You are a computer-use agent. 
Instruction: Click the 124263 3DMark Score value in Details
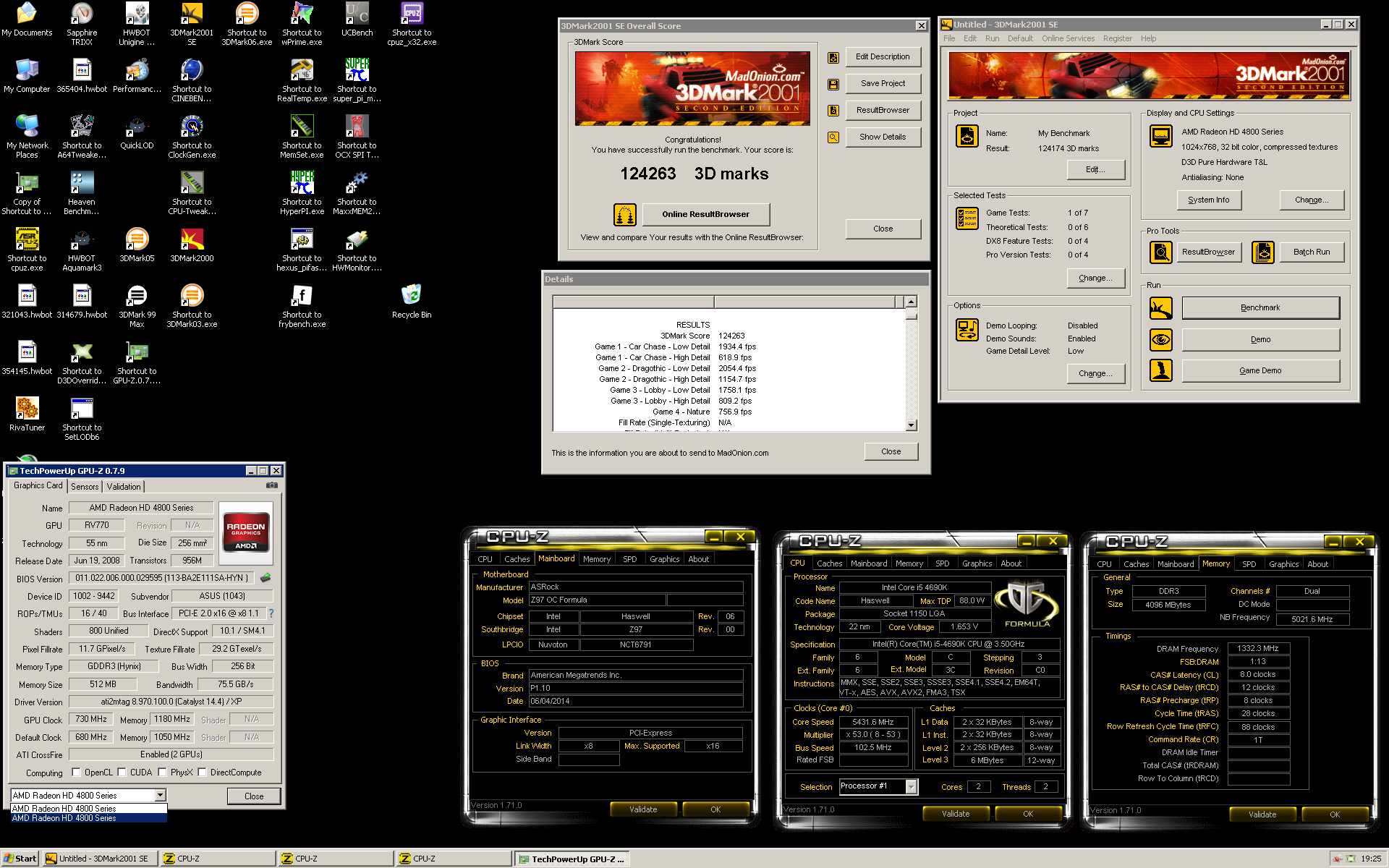tap(731, 336)
